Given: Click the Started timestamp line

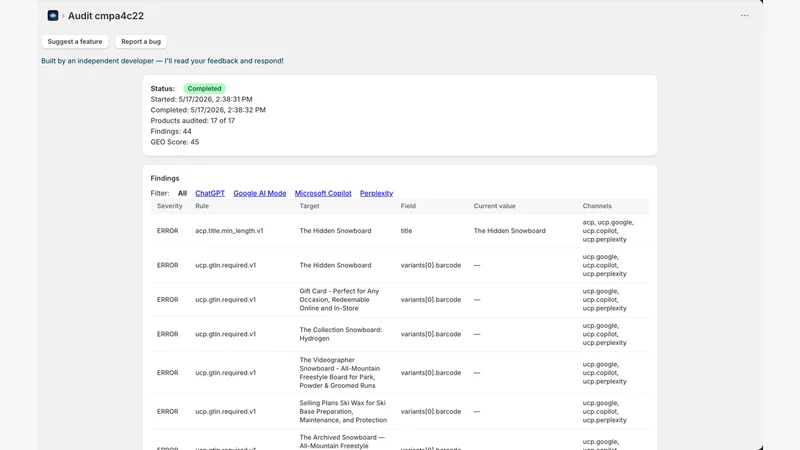Looking at the screenshot, I should pyautogui.click(x=201, y=99).
